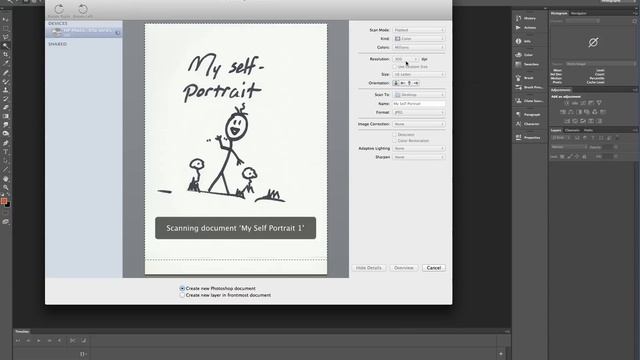The width and height of the screenshot is (640, 360).
Task: Select the Clone Stamp tool
Action: [x=5, y=90]
